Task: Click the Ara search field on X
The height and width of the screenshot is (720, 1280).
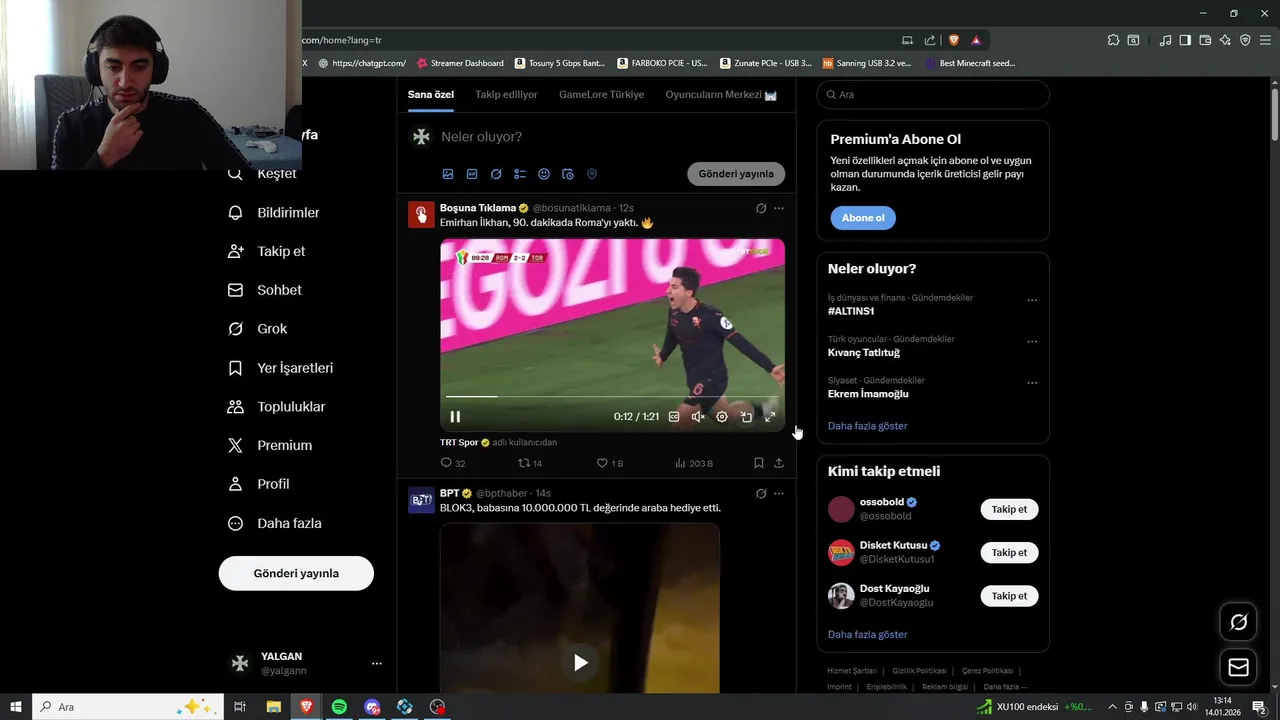Action: 933,94
